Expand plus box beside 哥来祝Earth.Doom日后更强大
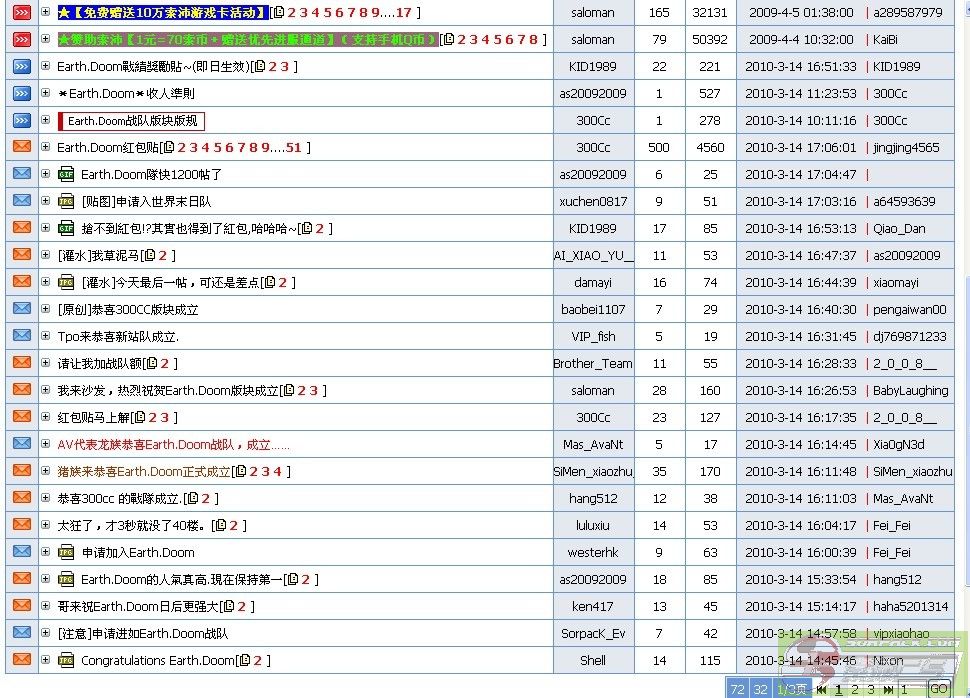 coord(45,607)
